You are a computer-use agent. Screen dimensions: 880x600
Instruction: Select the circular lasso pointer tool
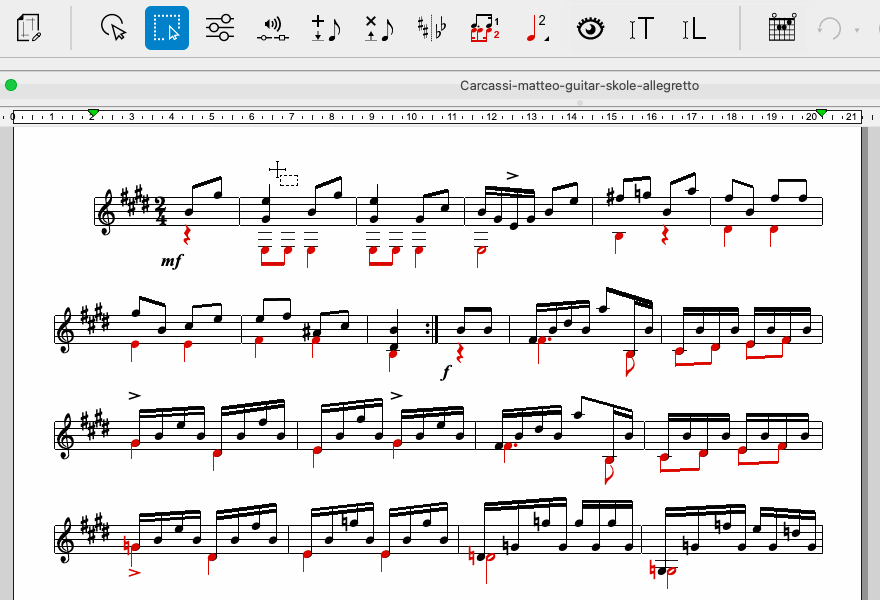pyautogui.click(x=114, y=28)
